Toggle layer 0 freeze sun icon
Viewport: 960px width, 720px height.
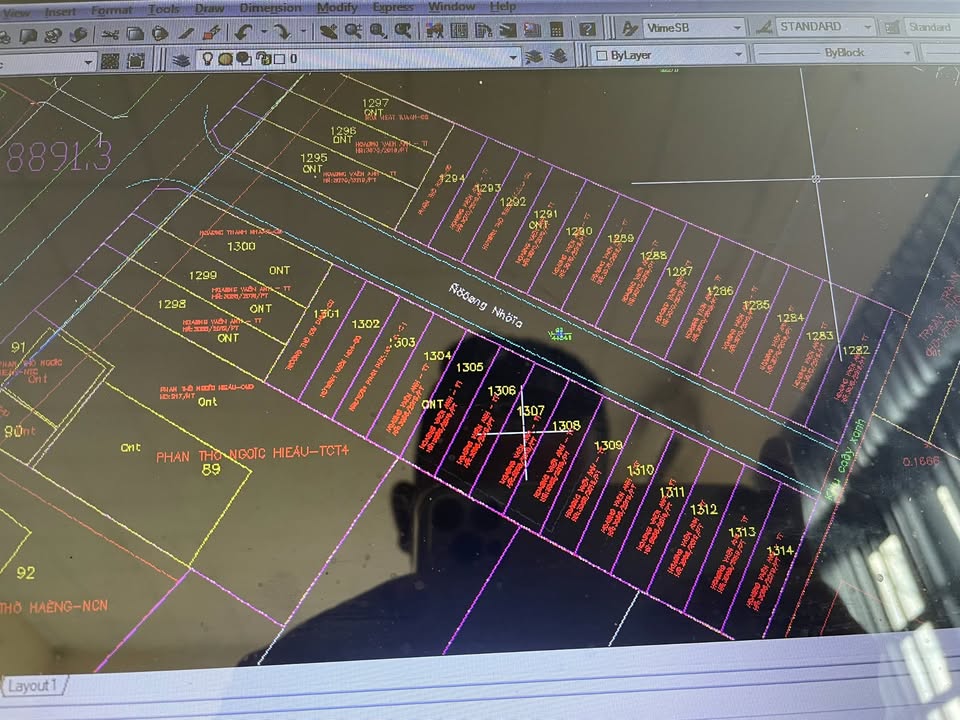tap(226, 60)
